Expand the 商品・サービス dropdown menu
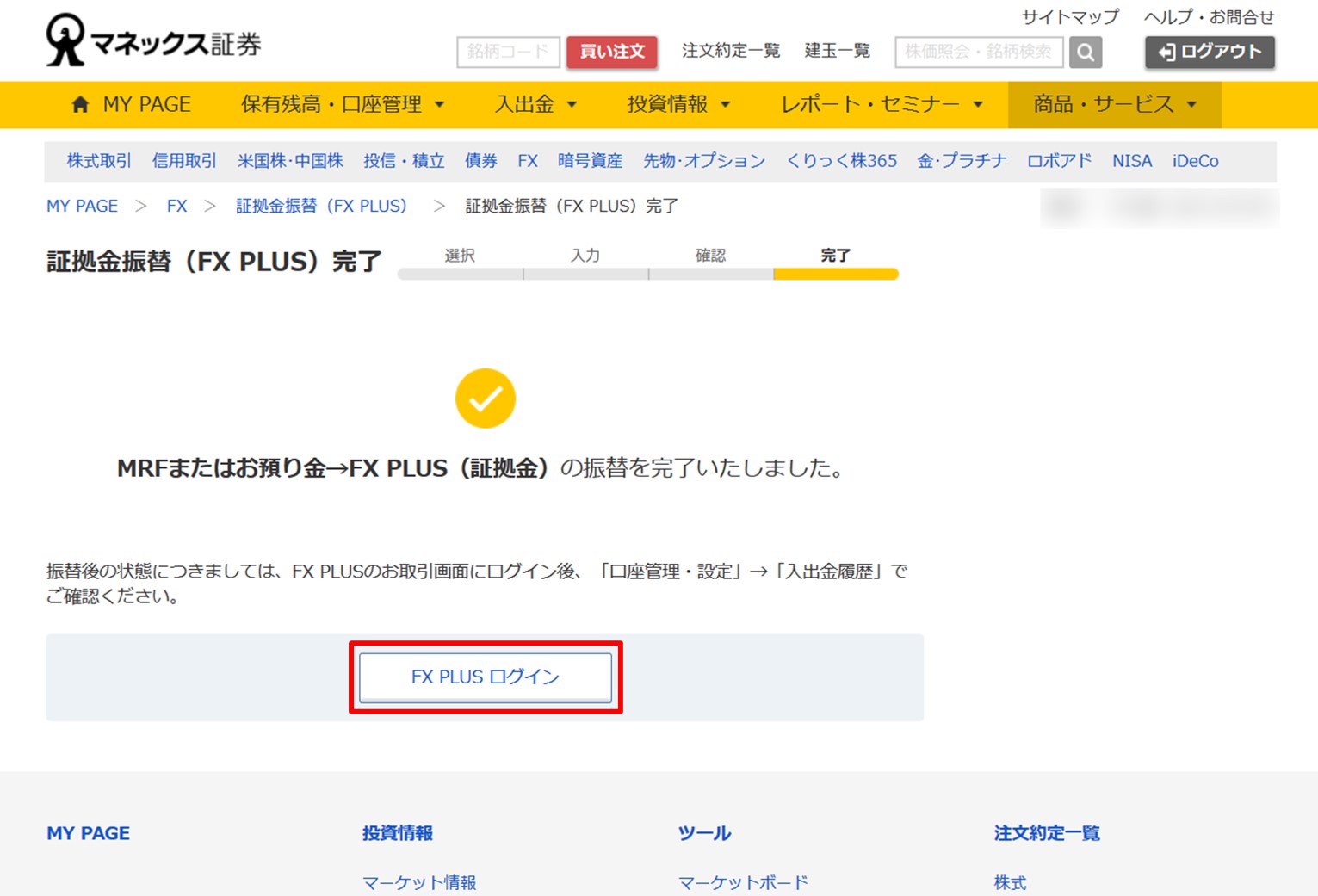Viewport: 1318px width, 896px height. pyautogui.click(x=1115, y=104)
